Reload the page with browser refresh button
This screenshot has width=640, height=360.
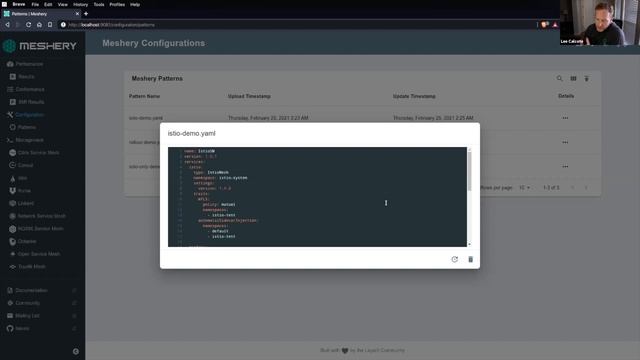(x=29, y=25)
